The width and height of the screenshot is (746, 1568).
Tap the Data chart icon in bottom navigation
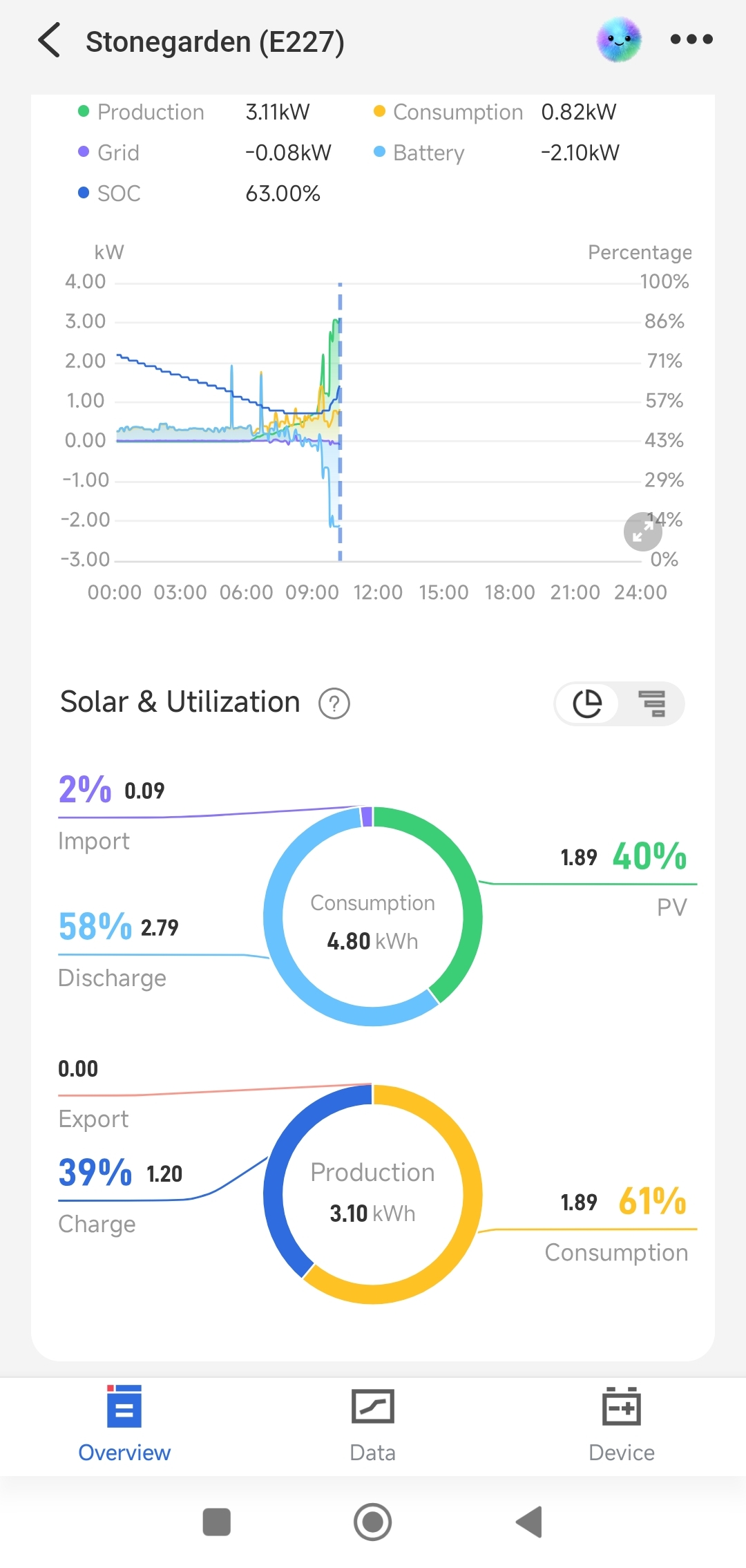(372, 1406)
